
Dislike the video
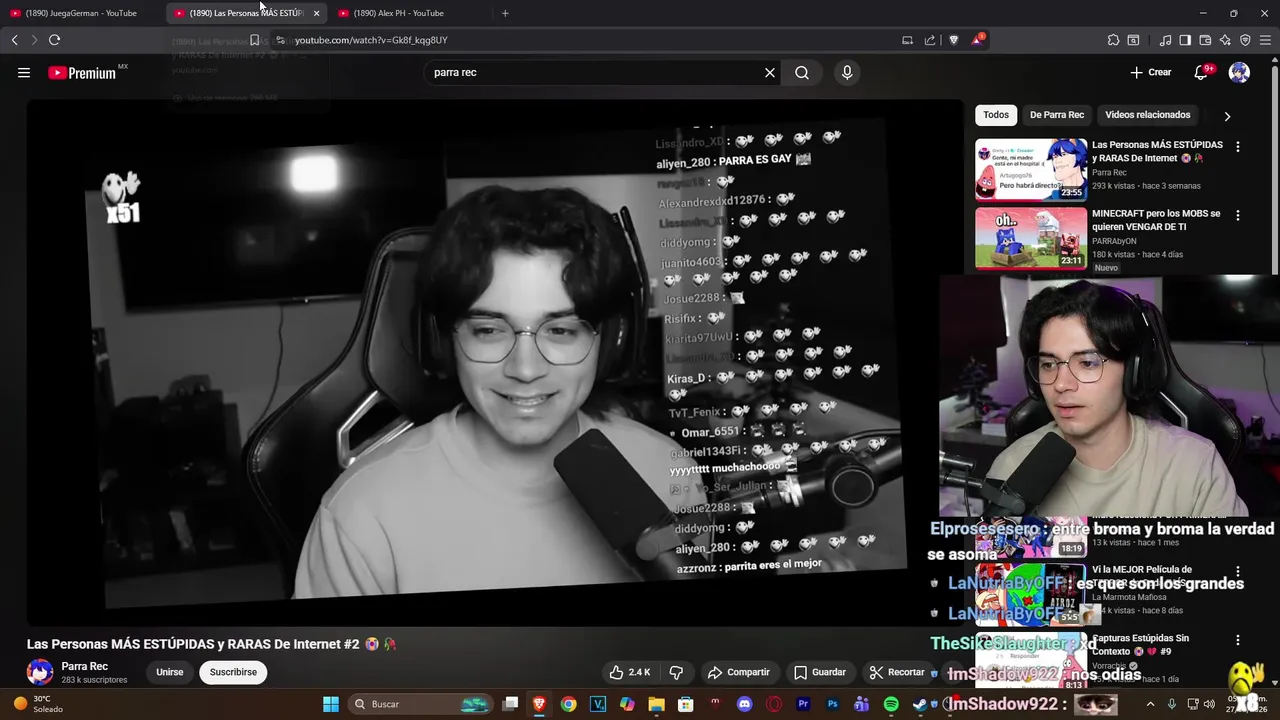[676, 672]
